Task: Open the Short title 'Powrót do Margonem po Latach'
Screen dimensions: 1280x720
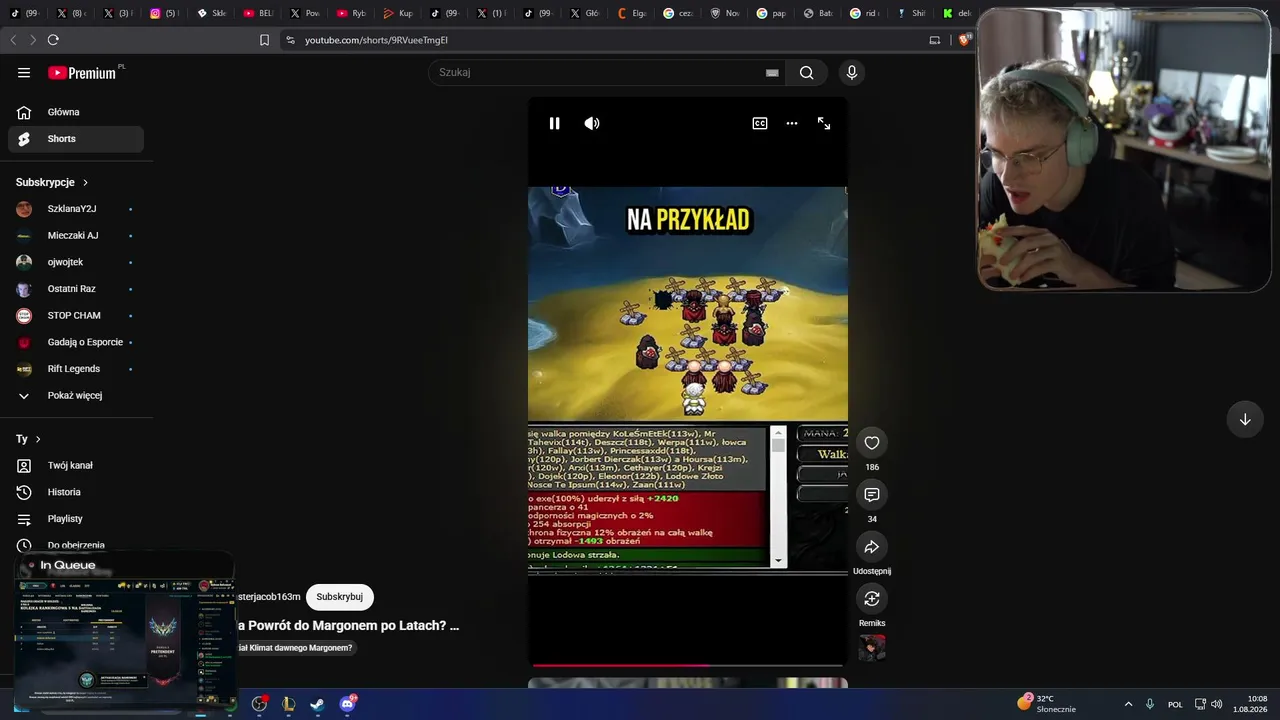Action: click(x=348, y=626)
